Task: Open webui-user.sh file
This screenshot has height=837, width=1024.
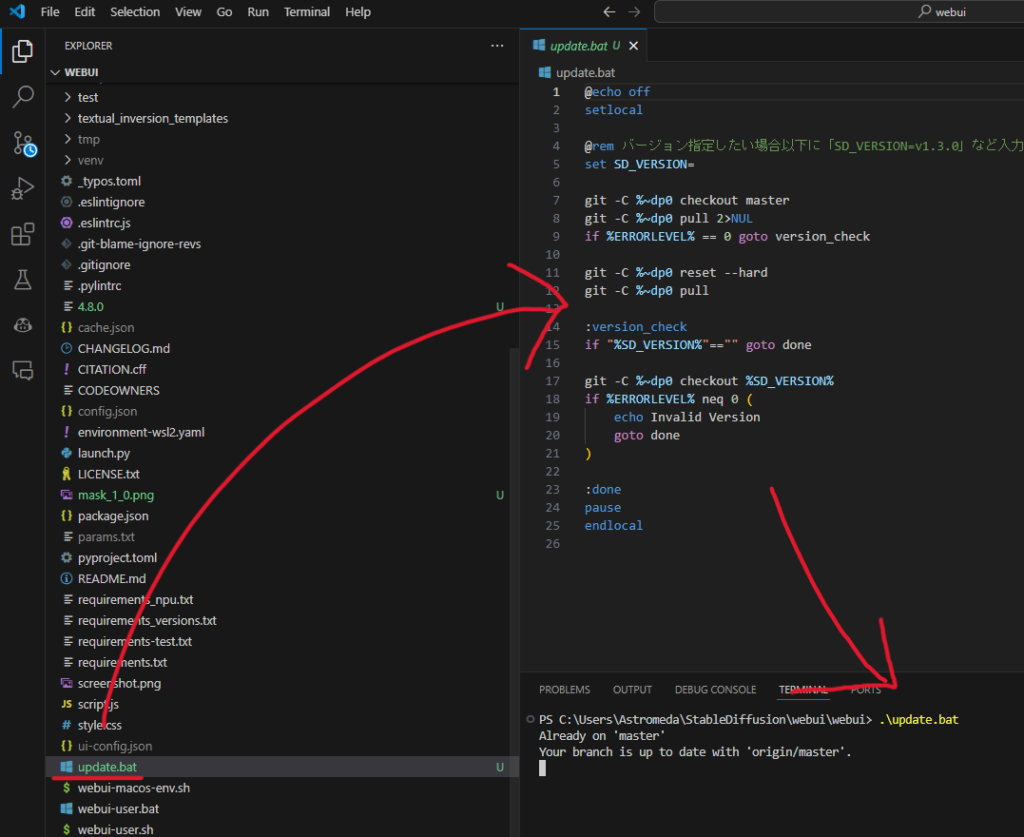Action: [x=282, y=829]
